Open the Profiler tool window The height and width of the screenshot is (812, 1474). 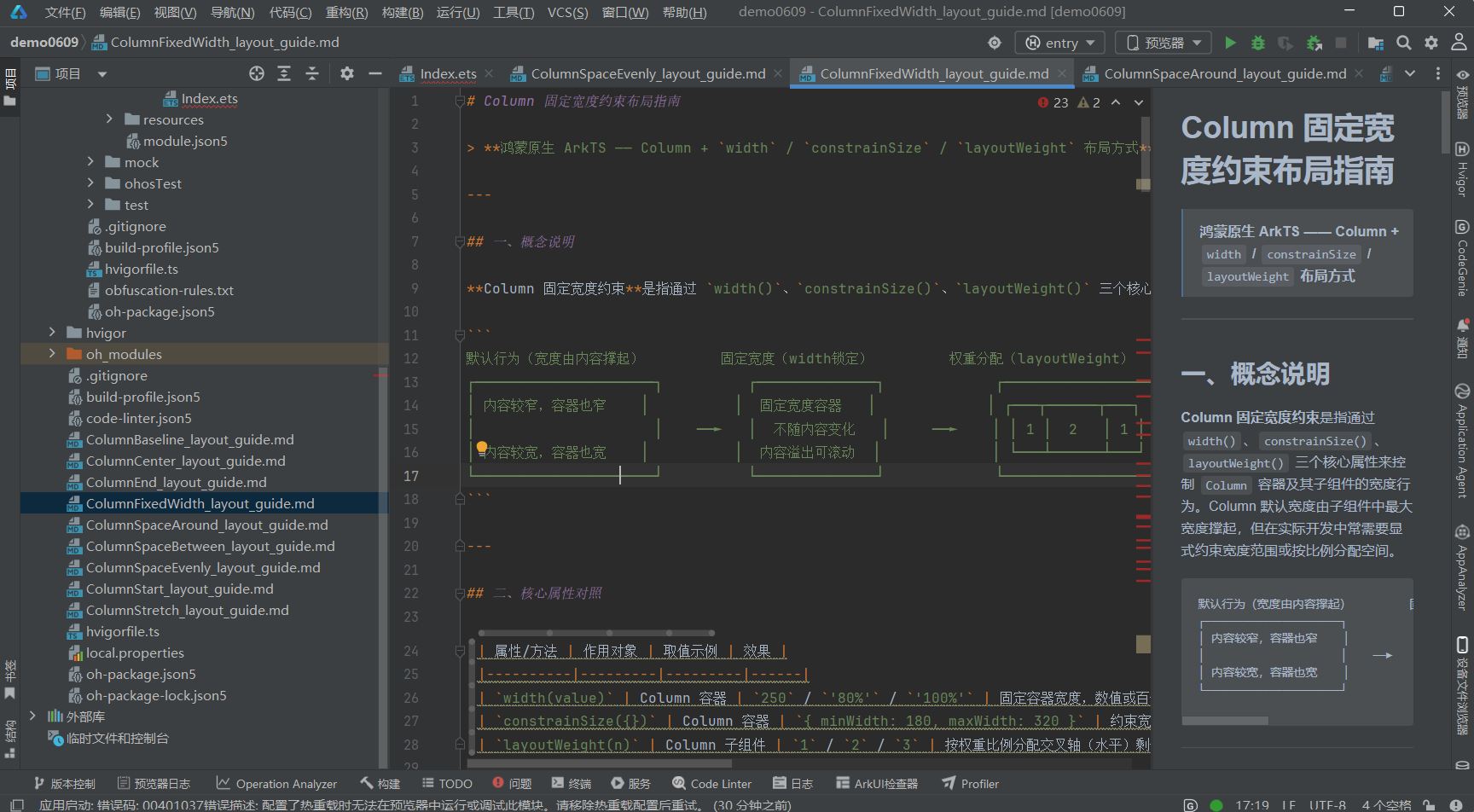970,784
